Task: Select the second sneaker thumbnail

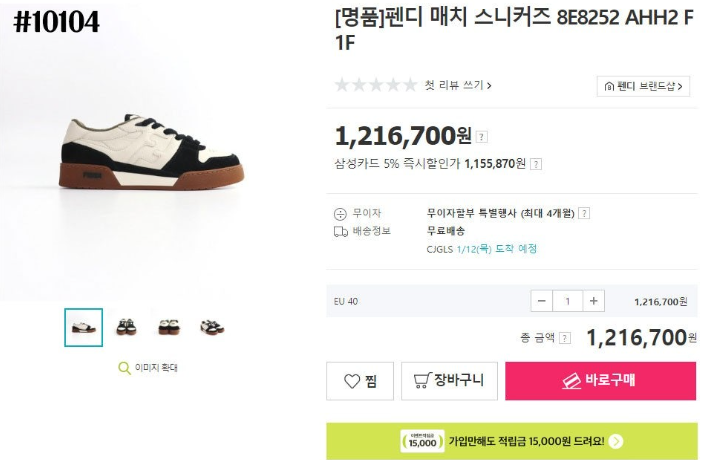Action: tap(126, 327)
